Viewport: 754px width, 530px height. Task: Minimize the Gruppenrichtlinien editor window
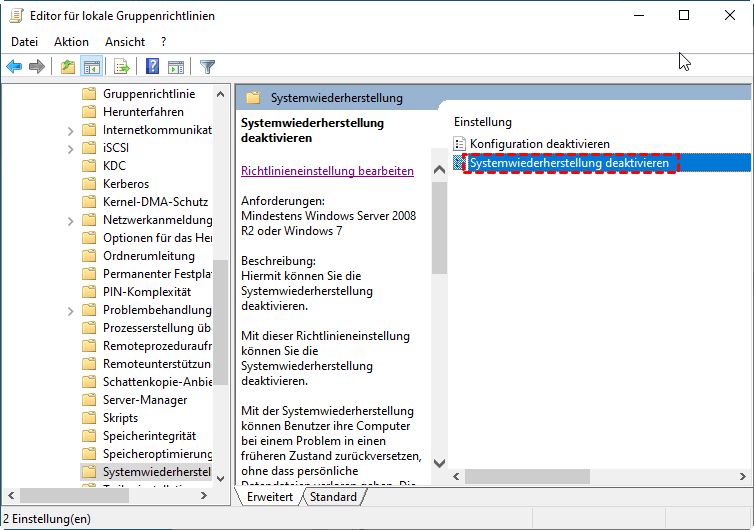pyautogui.click(x=639, y=15)
